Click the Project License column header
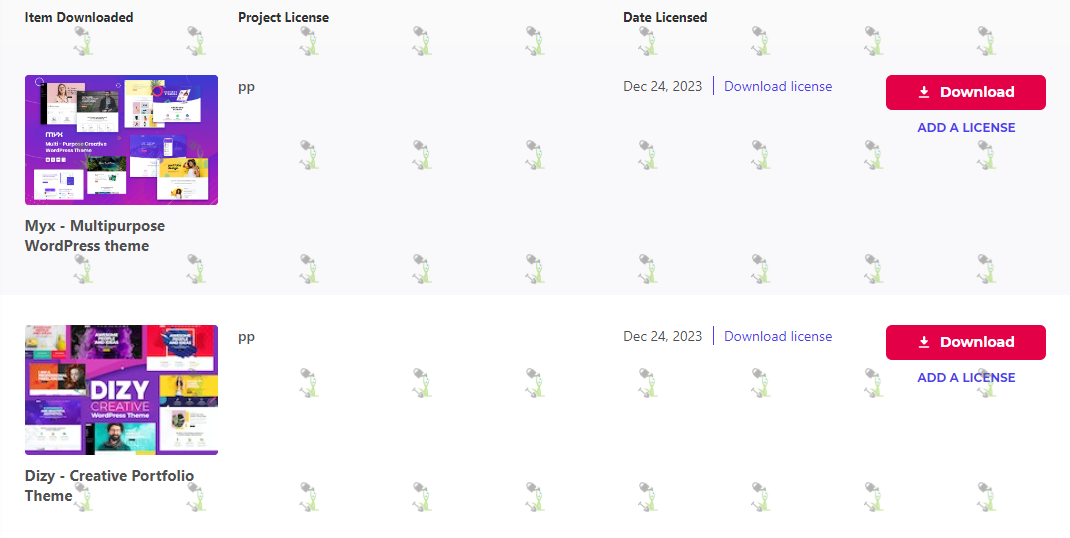The height and width of the screenshot is (538, 1070). tap(283, 18)
